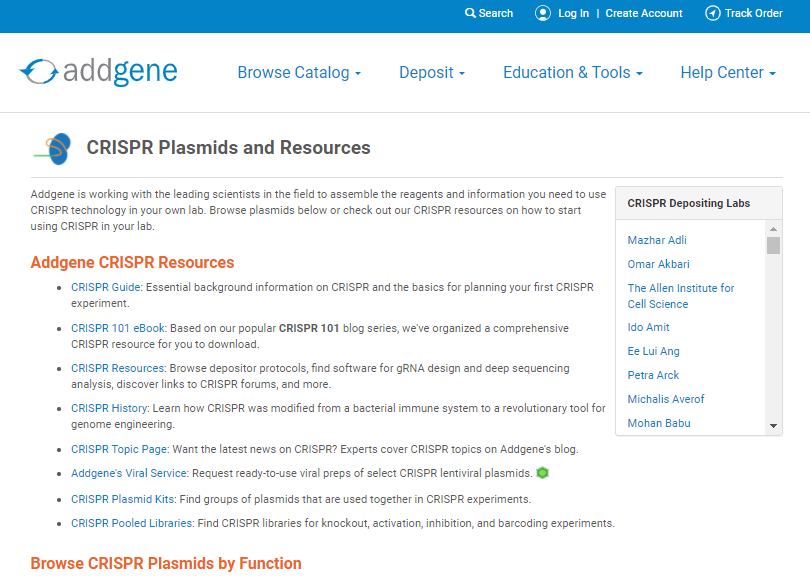Click Create Account link
The image size is (810, 578).
(644, 13)
